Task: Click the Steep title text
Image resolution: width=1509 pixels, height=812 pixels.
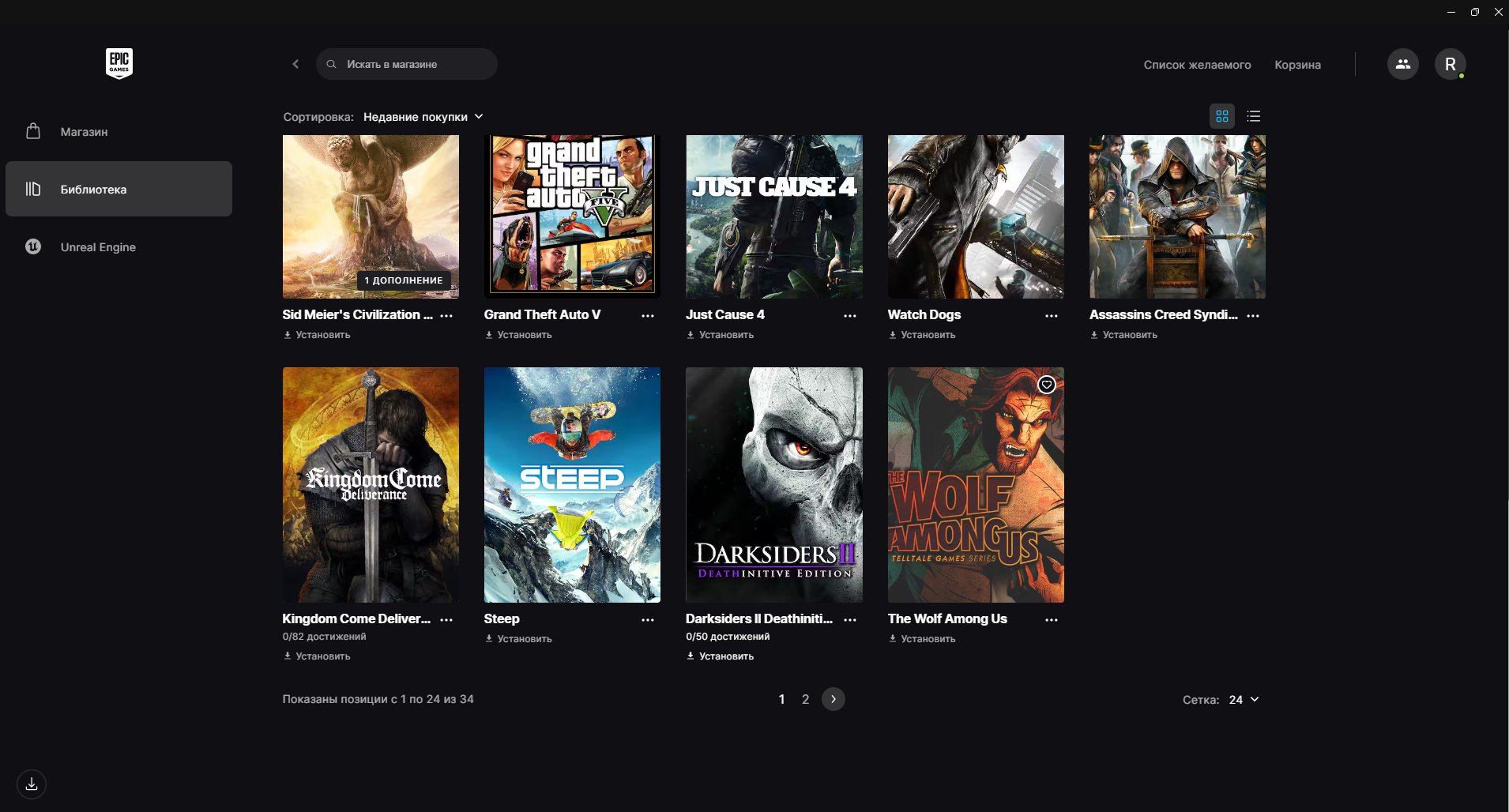Action: pos(502,618)
